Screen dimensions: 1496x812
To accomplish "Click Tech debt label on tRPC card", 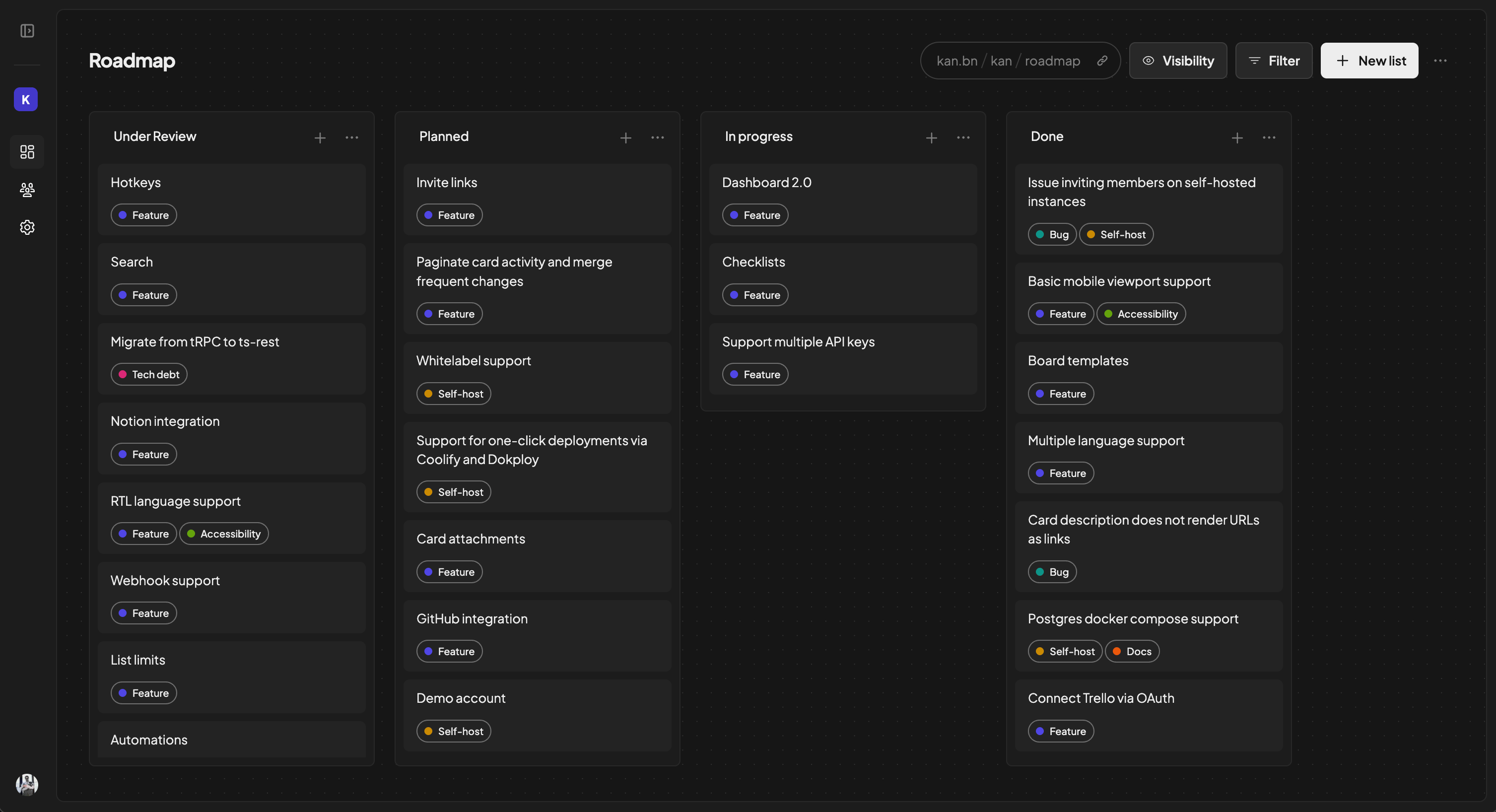I will click(149, 375).
